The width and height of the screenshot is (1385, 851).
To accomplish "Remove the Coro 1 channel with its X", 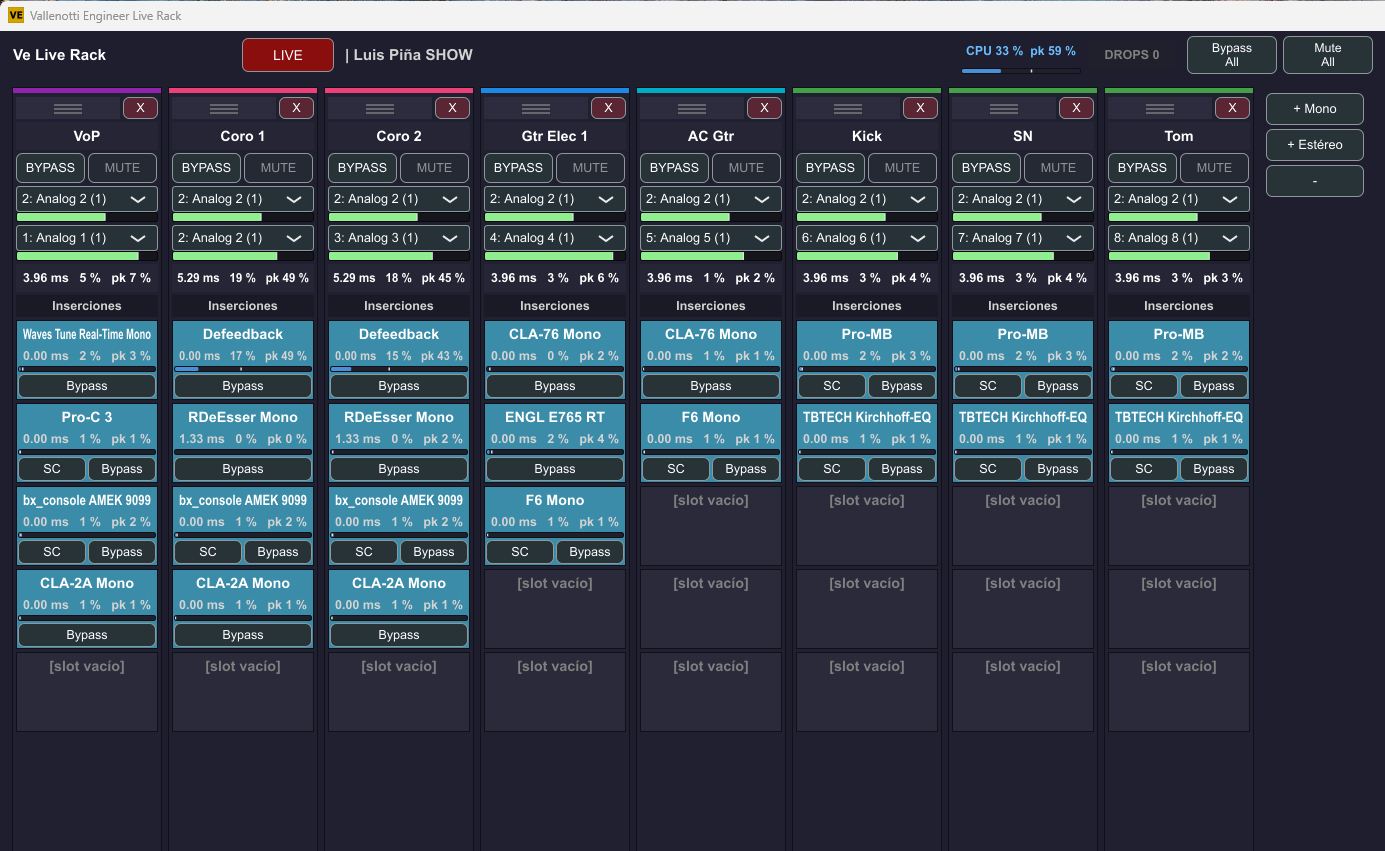I will coord(296,108).
